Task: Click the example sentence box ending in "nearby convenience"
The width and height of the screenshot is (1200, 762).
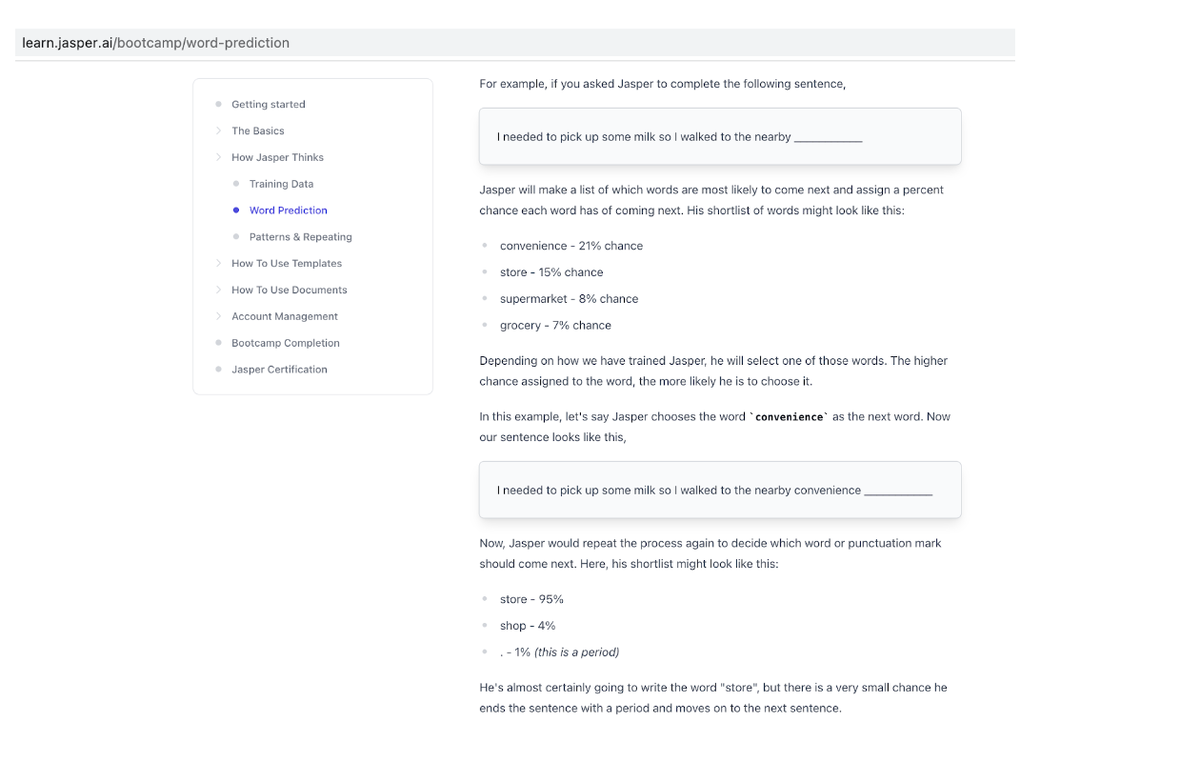Action: pos(720,490)
